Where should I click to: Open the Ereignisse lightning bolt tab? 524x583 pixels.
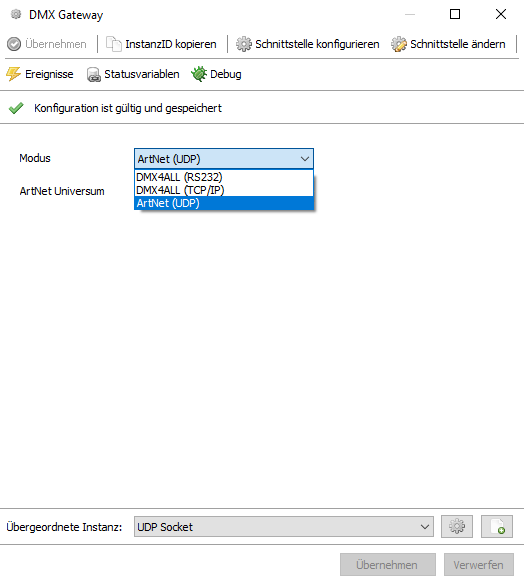40,74
